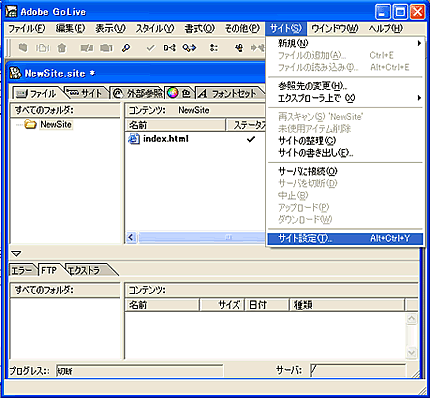Click the FTP pane scroll-down arrow
Image resolution: width=430 pixels, height=398 pixels.
412,353
